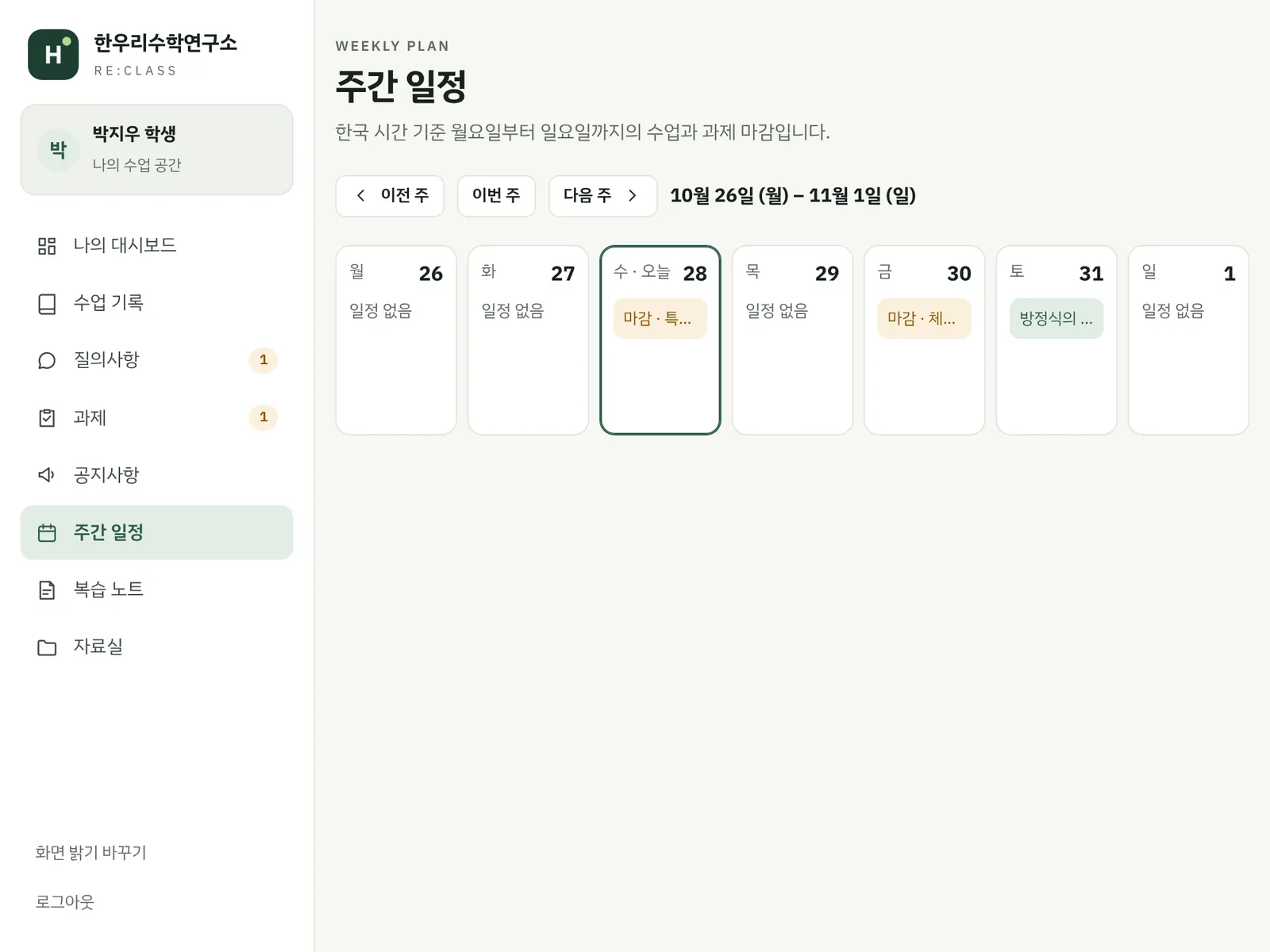Click the folder icon beside 자료실
The height and width of the screenshot is (952, 1270).
(47, 647)
